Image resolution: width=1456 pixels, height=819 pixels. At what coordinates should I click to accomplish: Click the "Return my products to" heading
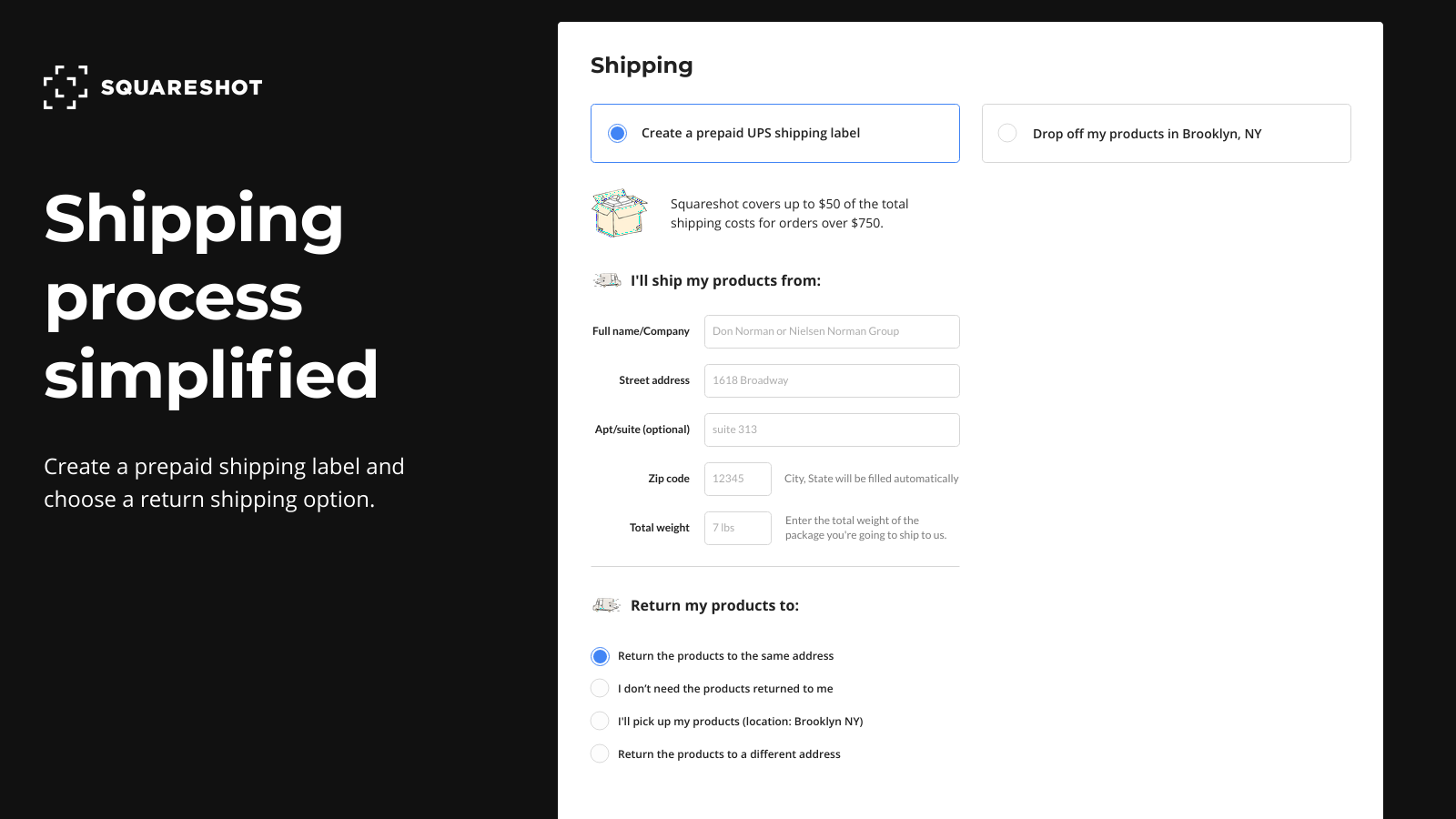[x=716, y=604]
